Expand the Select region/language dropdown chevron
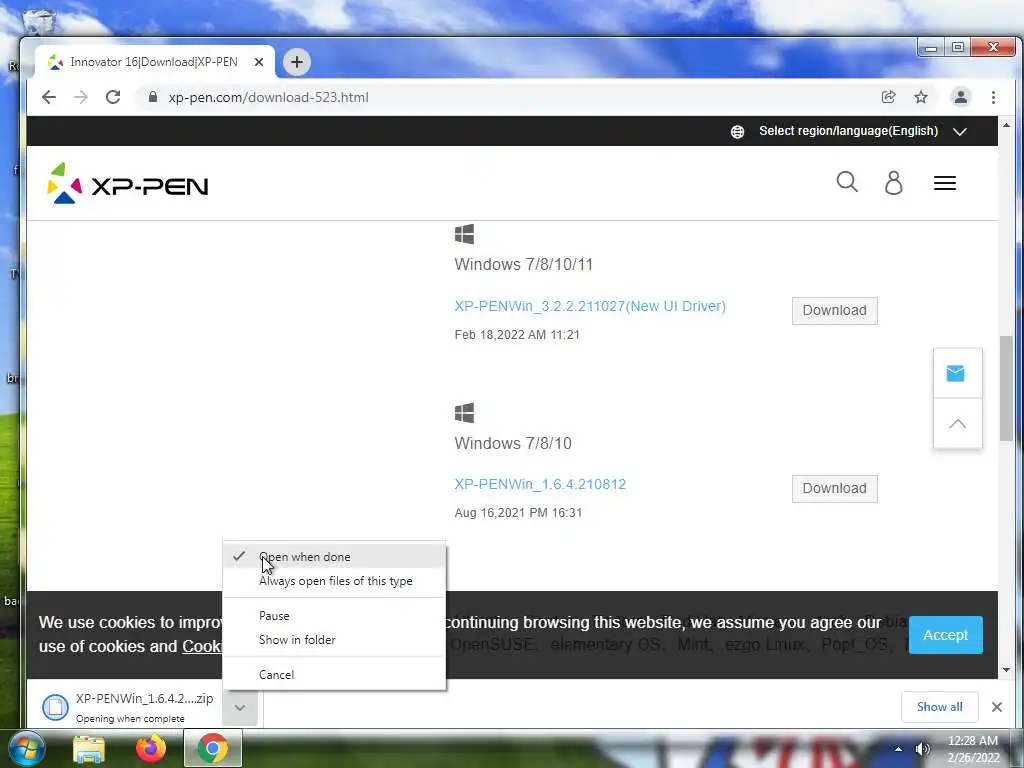The width and height of the screenshot is (1024, 768). click(x=959, y=131)
